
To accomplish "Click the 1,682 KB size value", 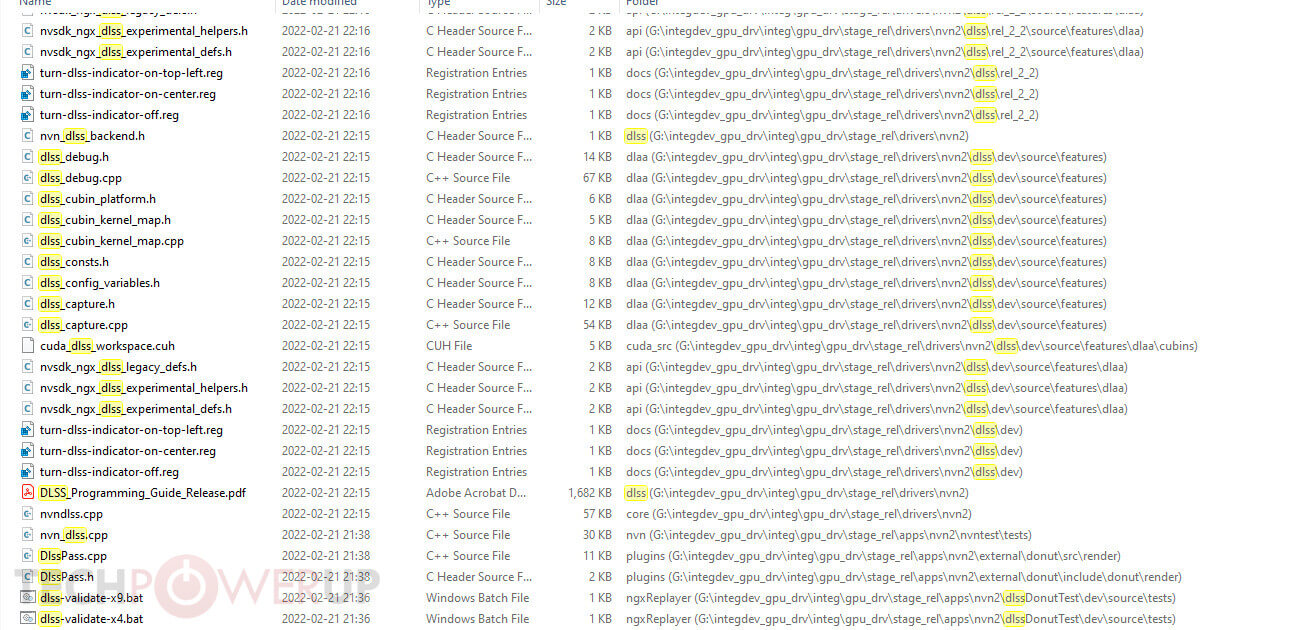I will pos(588,493).
